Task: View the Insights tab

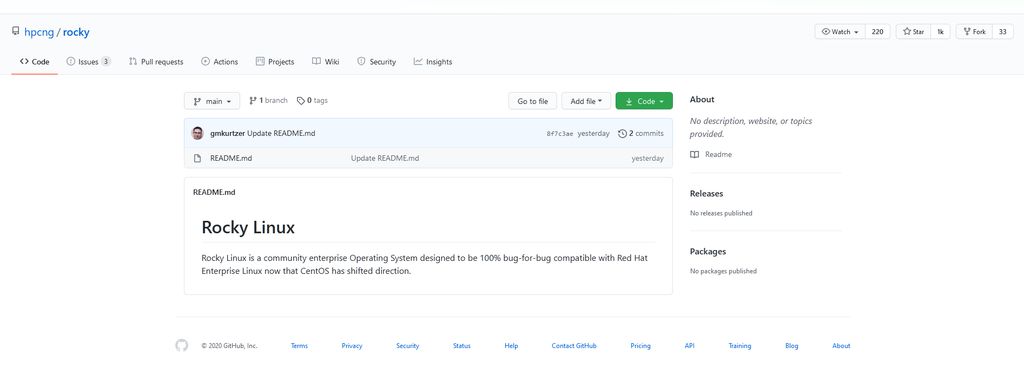Action: coord(432,62)
